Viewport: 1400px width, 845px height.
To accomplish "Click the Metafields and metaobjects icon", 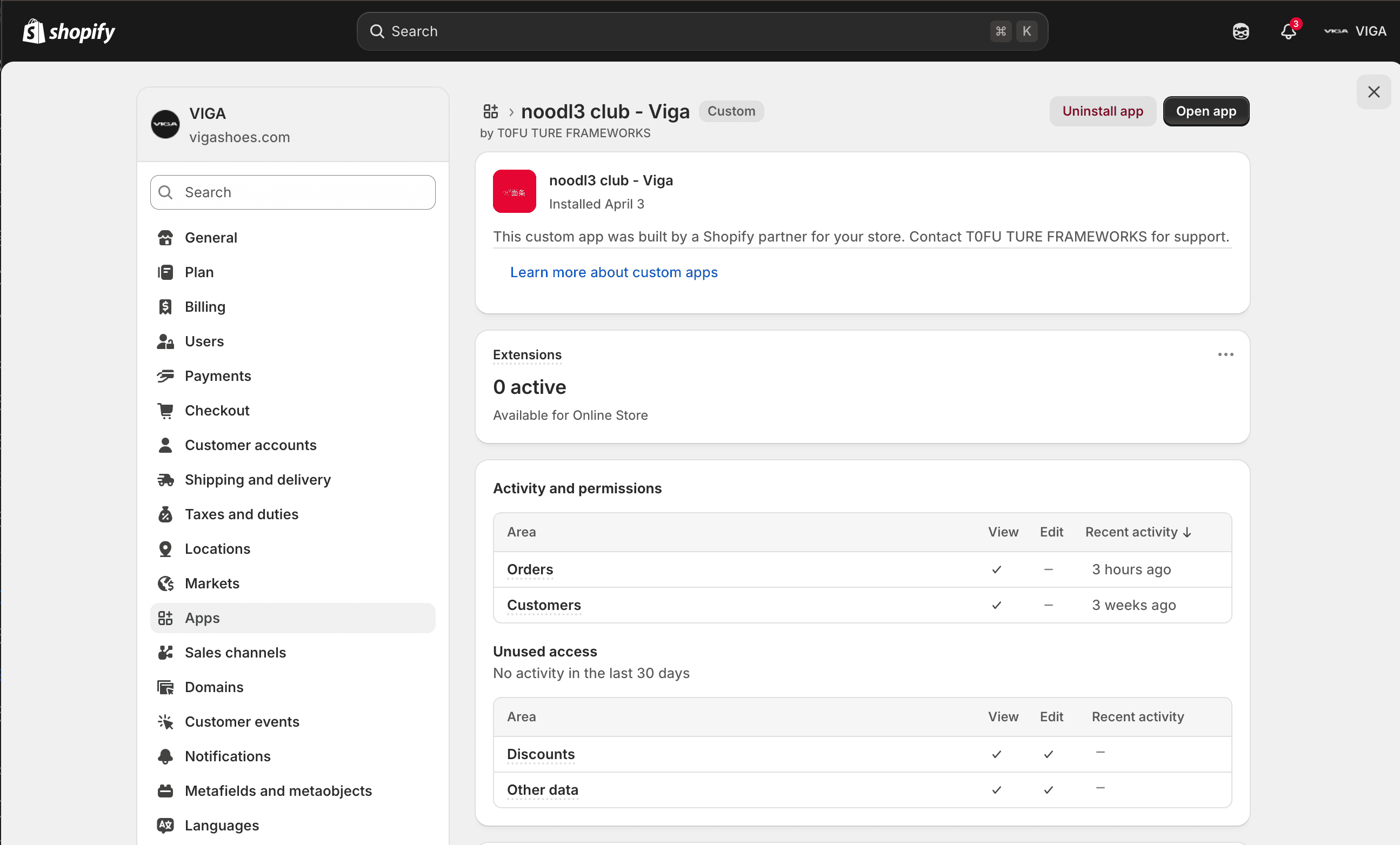I will point(165,792).
